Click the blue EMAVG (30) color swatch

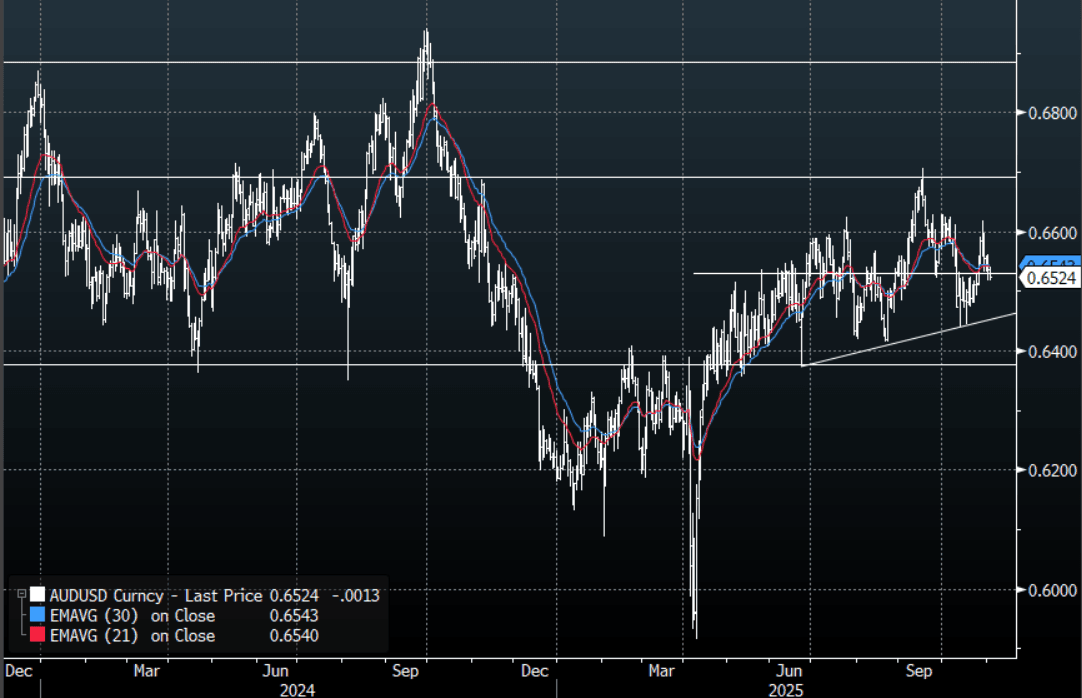click(38, 615)
